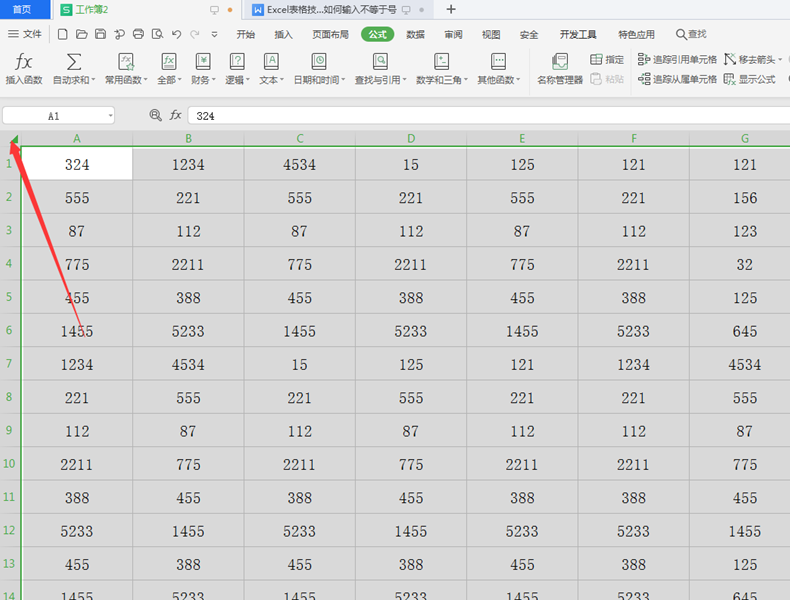Screen dimensions: 790x600
Task: Select the Formulas (公式) ribbon tab
Action: click(x=377, y=34)
